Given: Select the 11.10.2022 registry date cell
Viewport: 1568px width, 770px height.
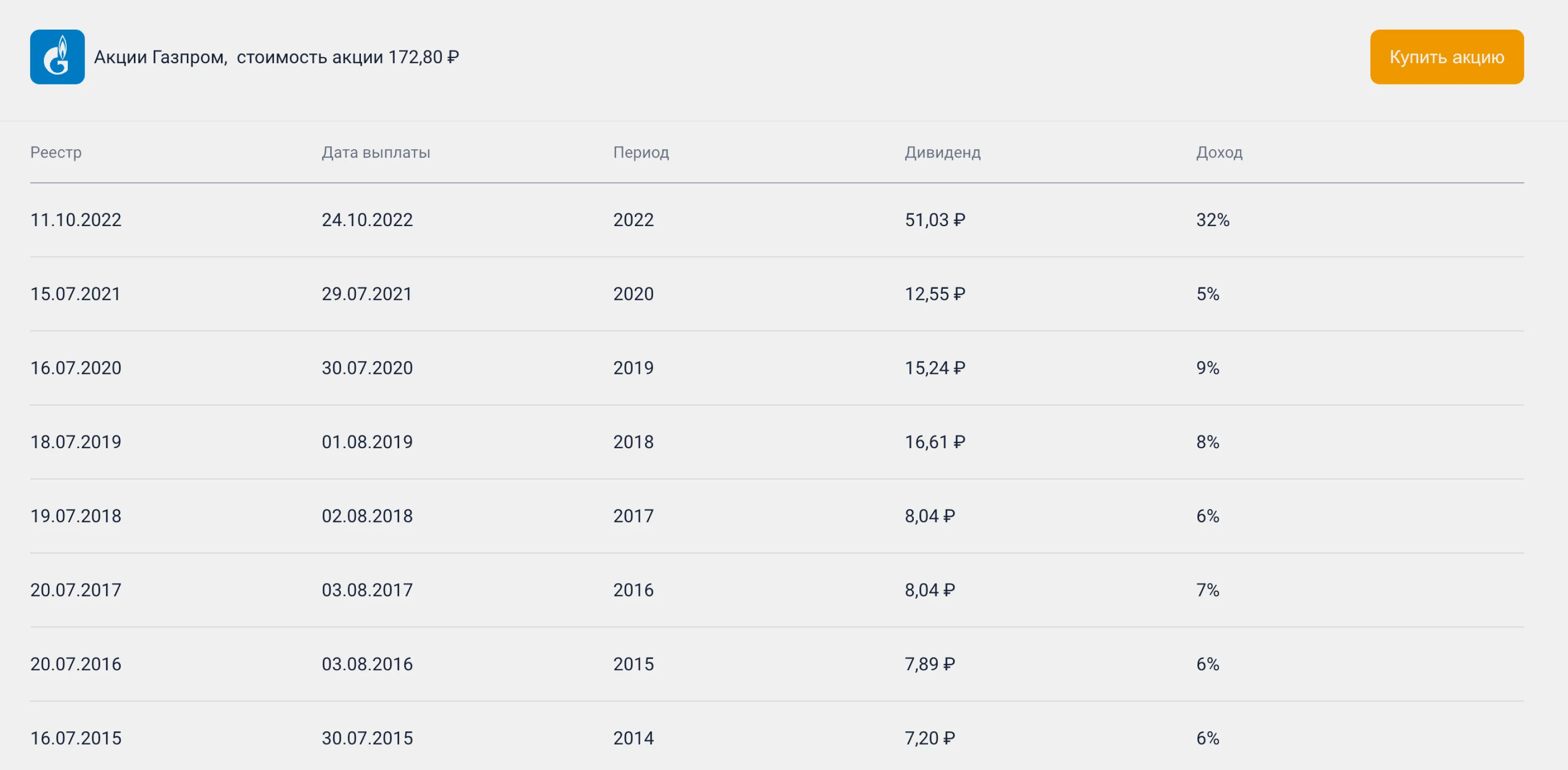Looking at the screenshot, I should tap(76, 219).
